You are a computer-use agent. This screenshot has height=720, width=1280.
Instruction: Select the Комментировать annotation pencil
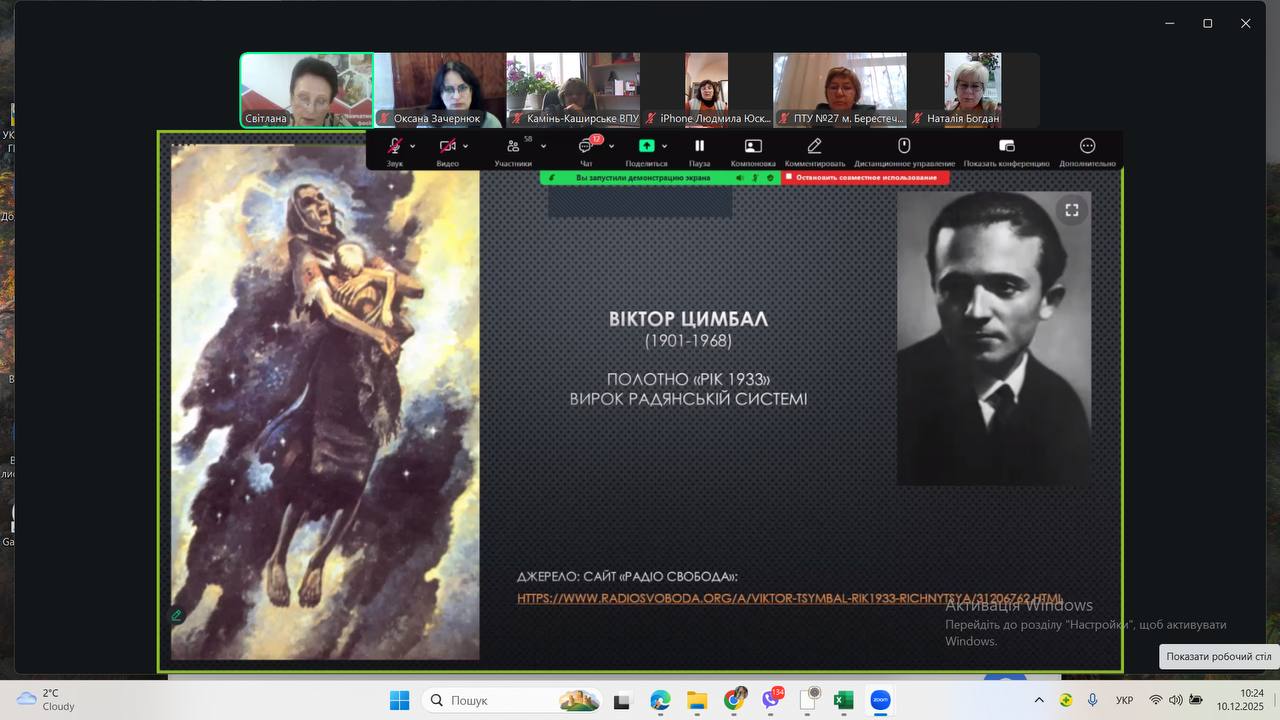814,147
